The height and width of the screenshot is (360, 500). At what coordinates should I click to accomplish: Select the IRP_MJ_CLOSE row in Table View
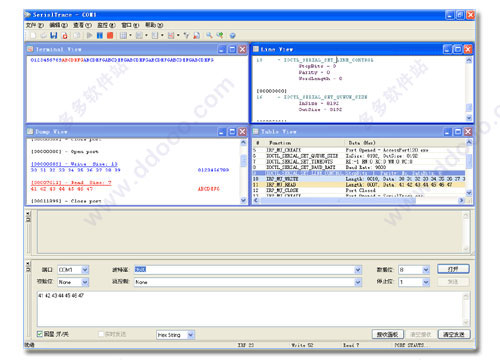[359, 190]
